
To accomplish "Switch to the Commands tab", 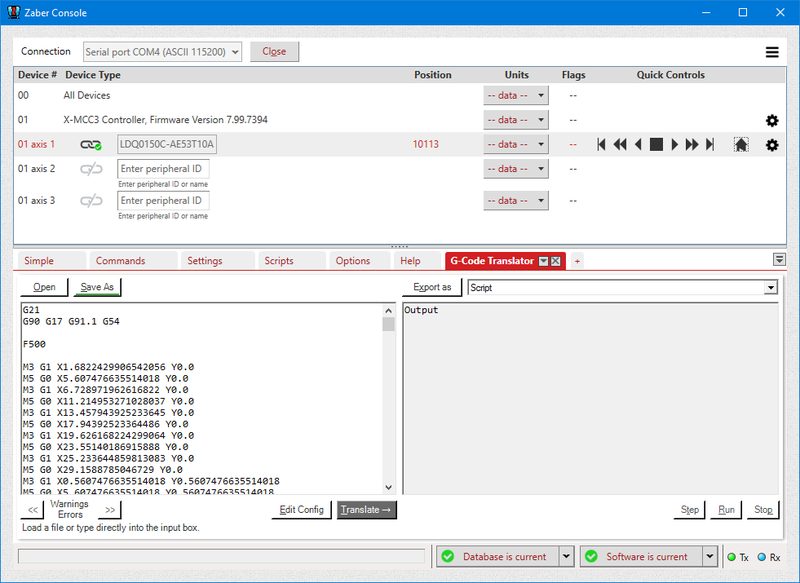I will pyautogui.click(x=134, y=261).
